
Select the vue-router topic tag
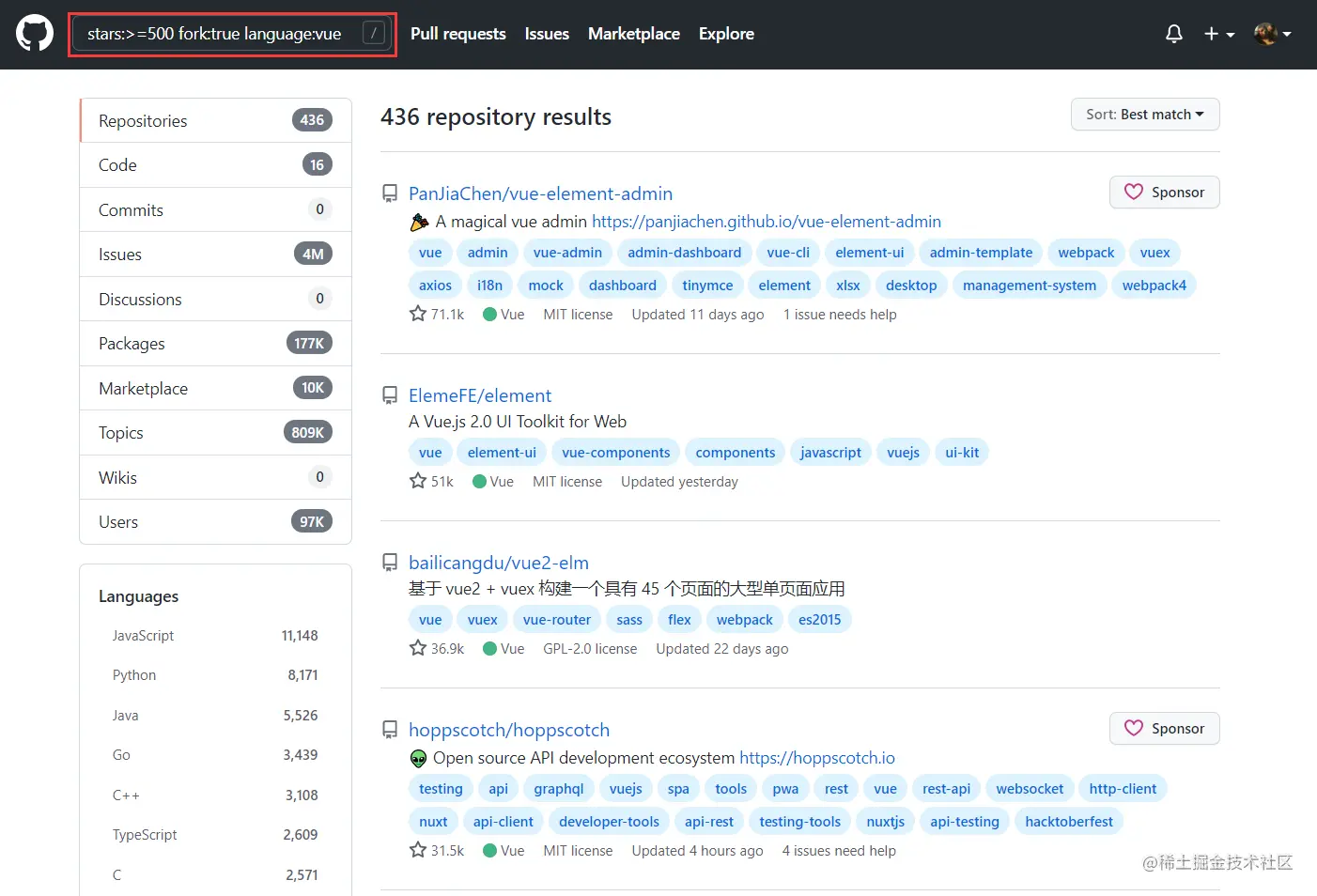coord(557,620)
